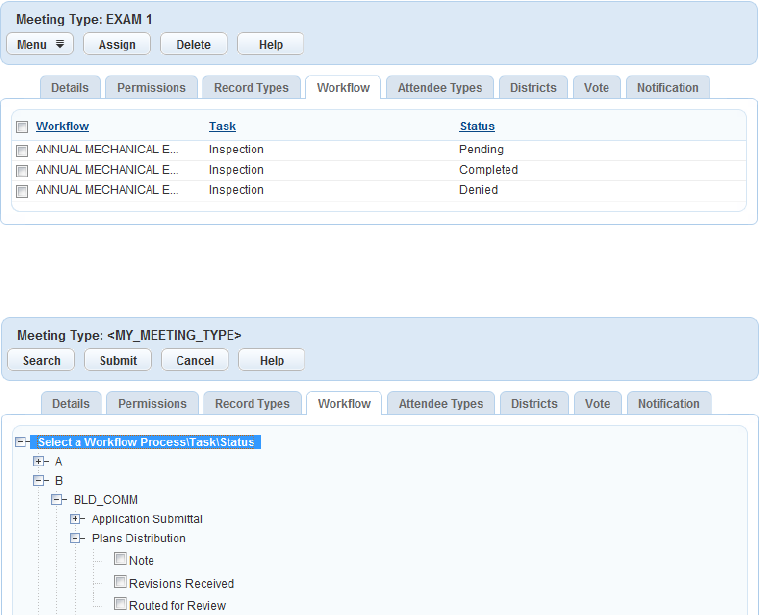762x615 pixels.
Task: Sort by Task column header
Action: pos(222,126)
